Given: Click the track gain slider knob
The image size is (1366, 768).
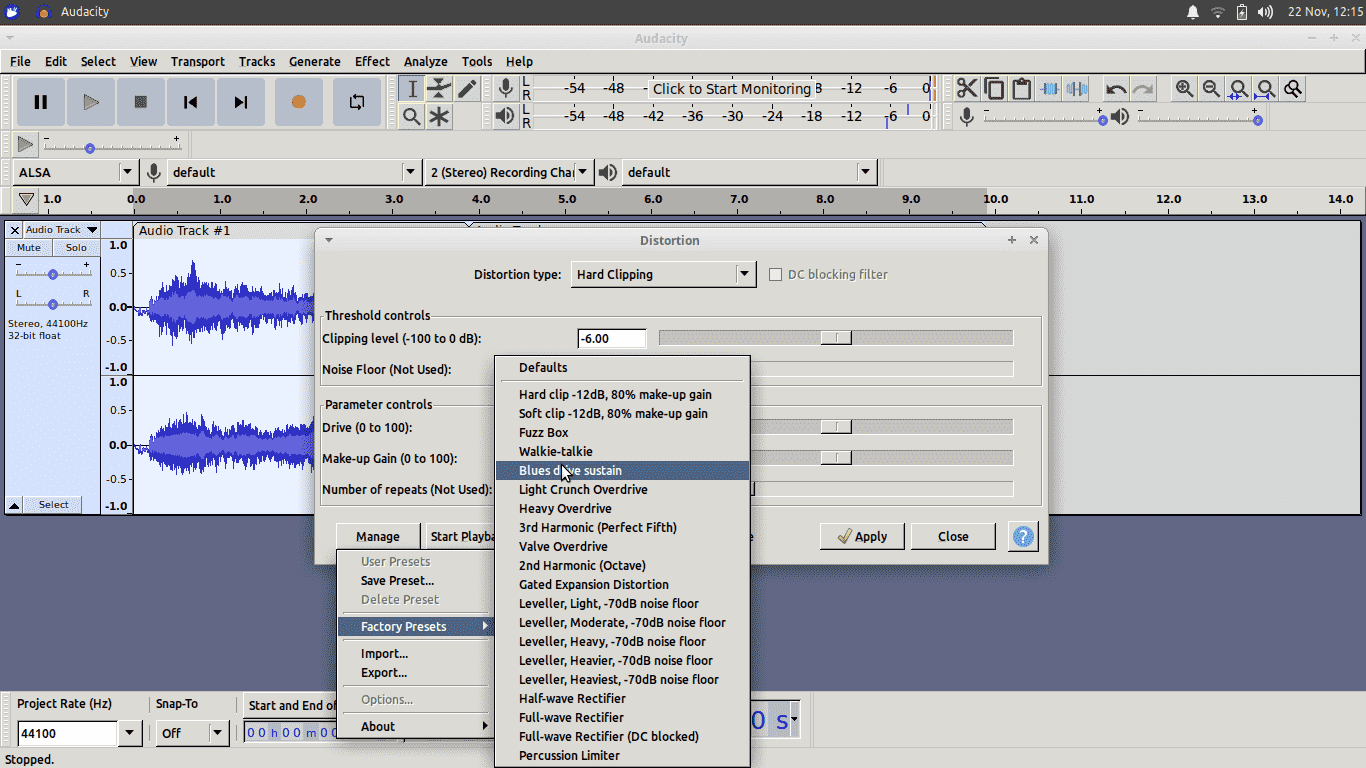Looking at the screenshot, I should (x=53, y=274).
